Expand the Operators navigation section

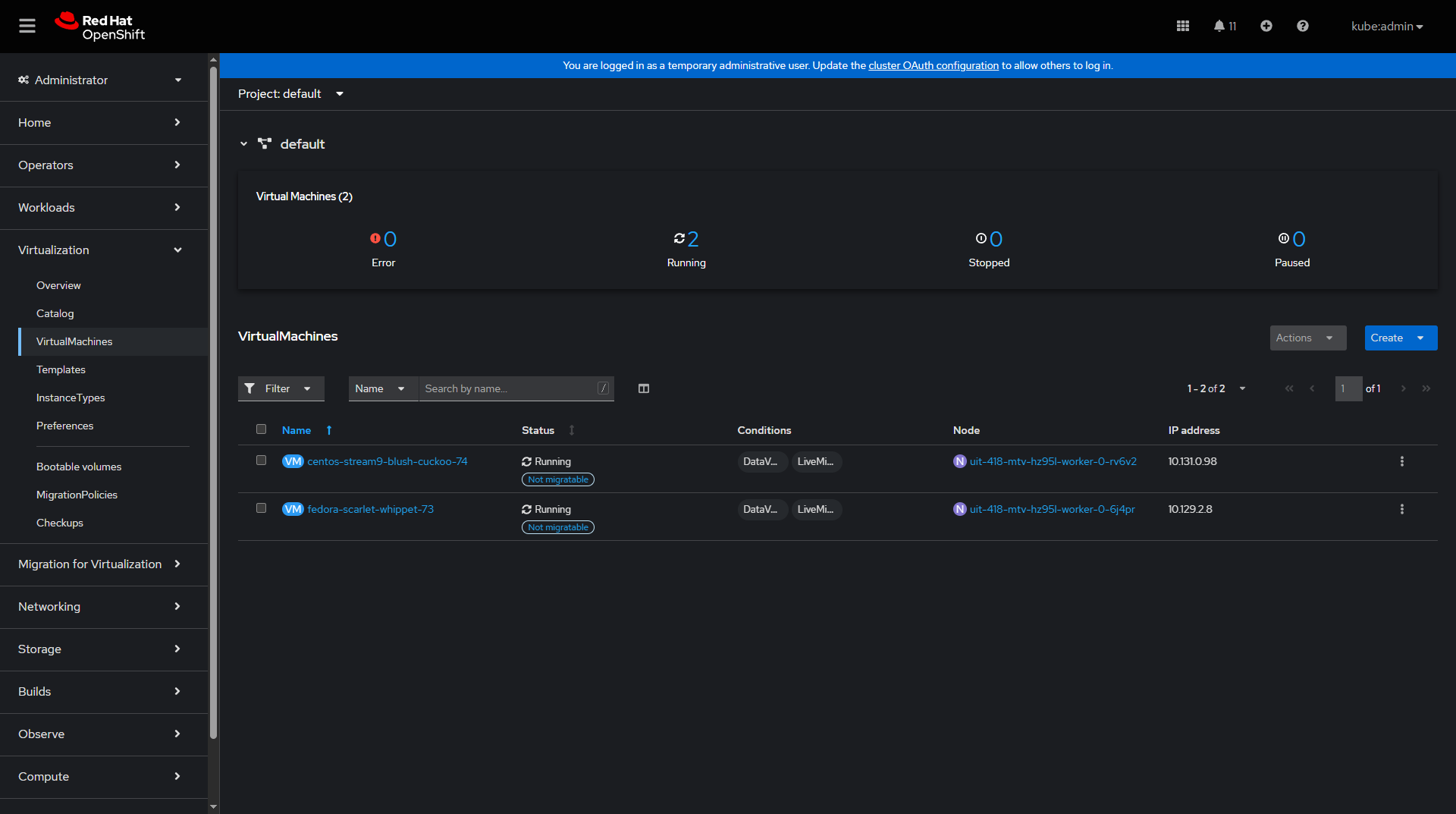point(104,165)
